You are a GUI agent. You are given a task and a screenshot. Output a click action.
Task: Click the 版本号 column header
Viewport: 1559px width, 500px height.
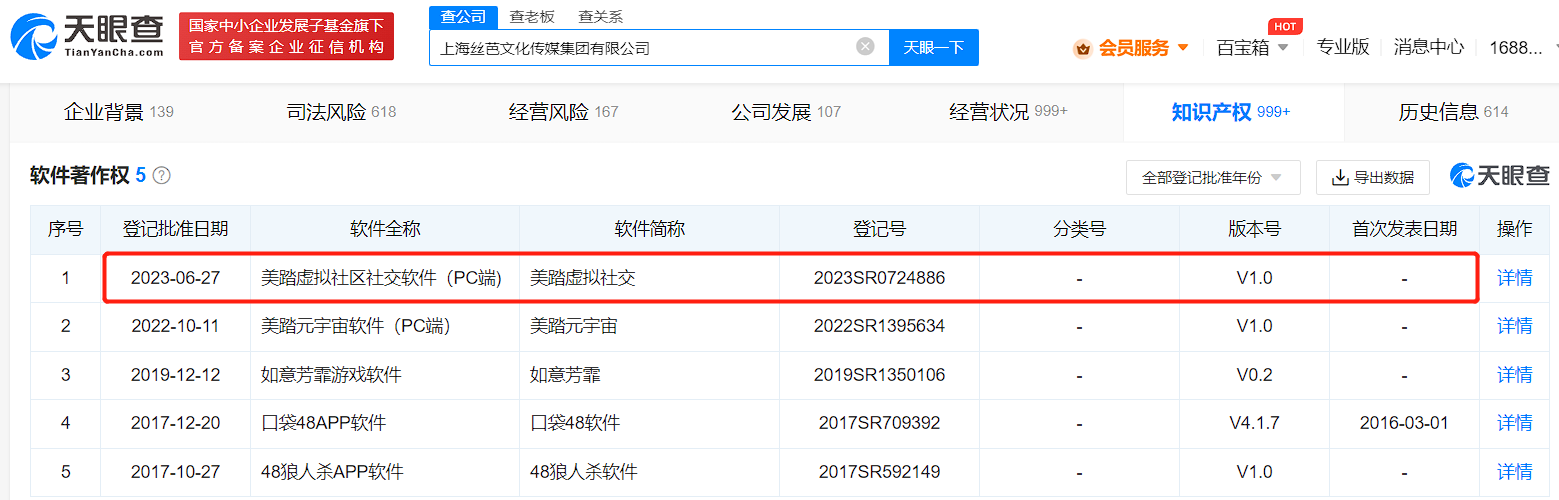[1254, 229]
